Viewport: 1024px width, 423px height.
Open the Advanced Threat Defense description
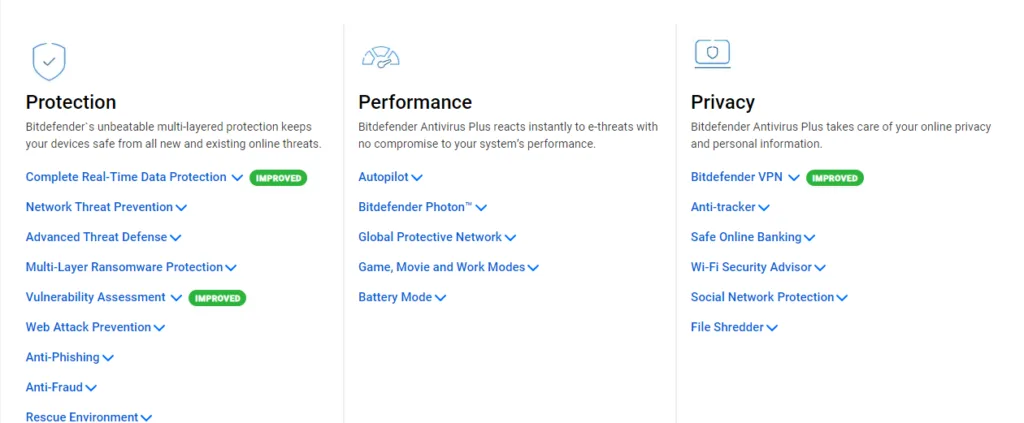[x=103, y=237]
